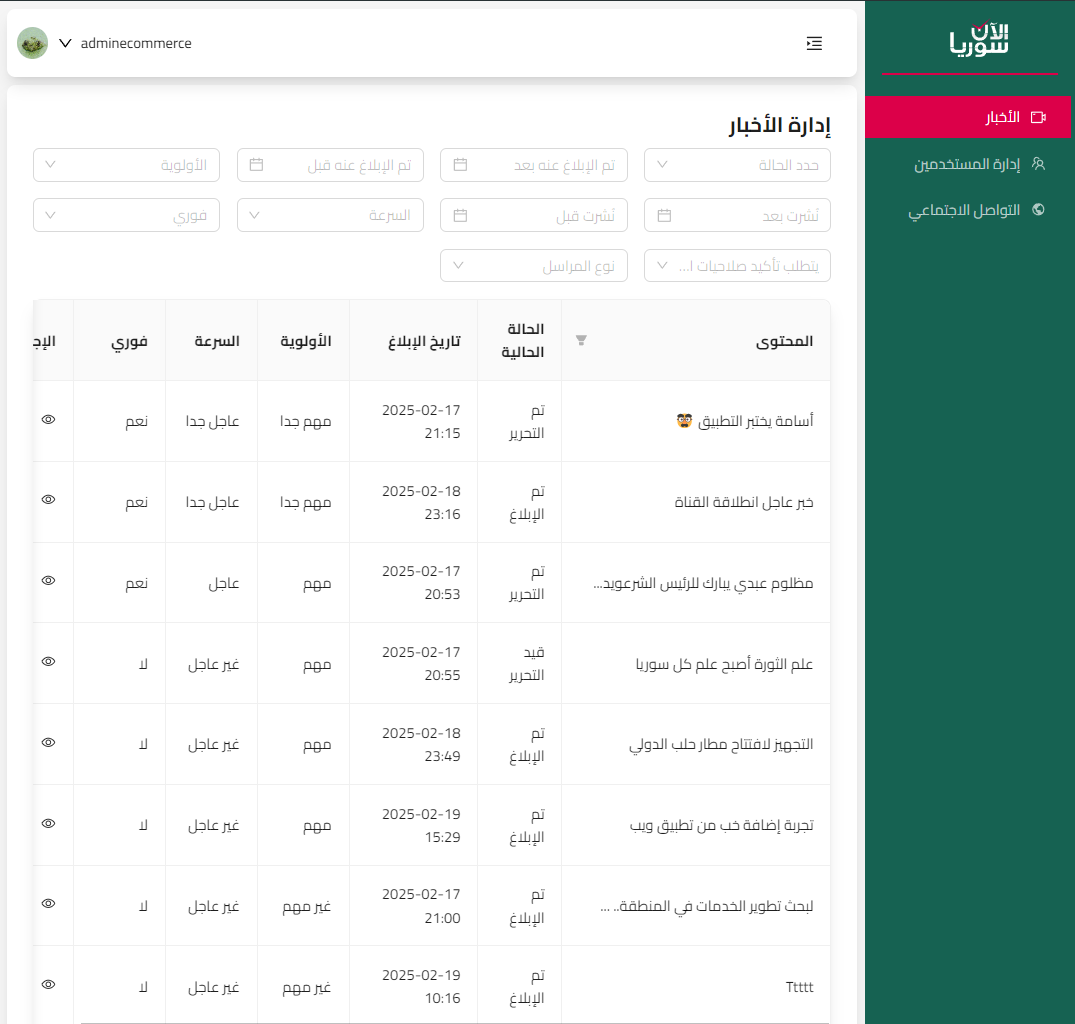Open the calendar icon in تم الإبلاغ عنه بعد field
The width and height of the screenshot is (1075, 1024).
click(x=460, y=164)
